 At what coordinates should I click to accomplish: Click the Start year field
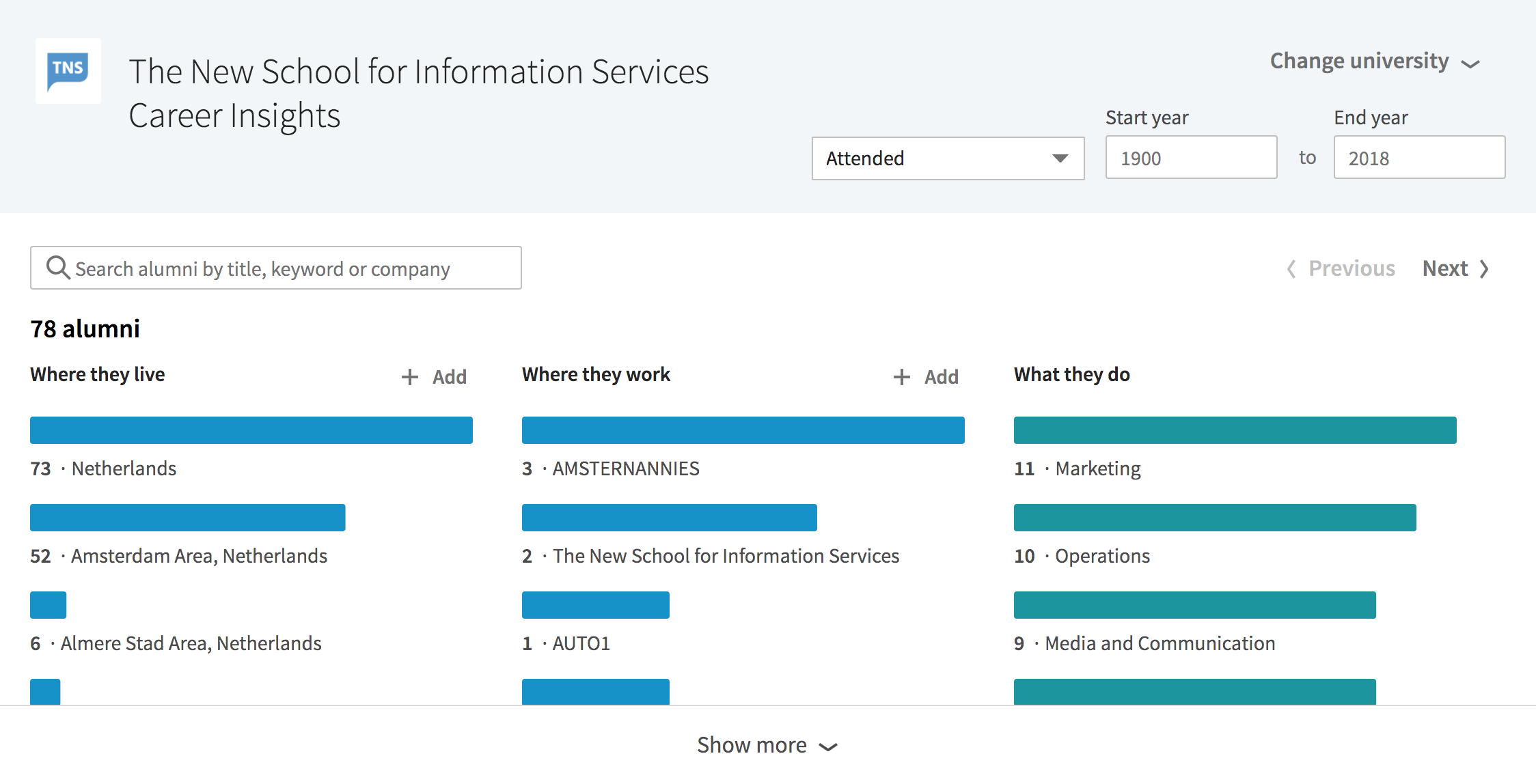pyautogui.click(x=1191, y=158)
